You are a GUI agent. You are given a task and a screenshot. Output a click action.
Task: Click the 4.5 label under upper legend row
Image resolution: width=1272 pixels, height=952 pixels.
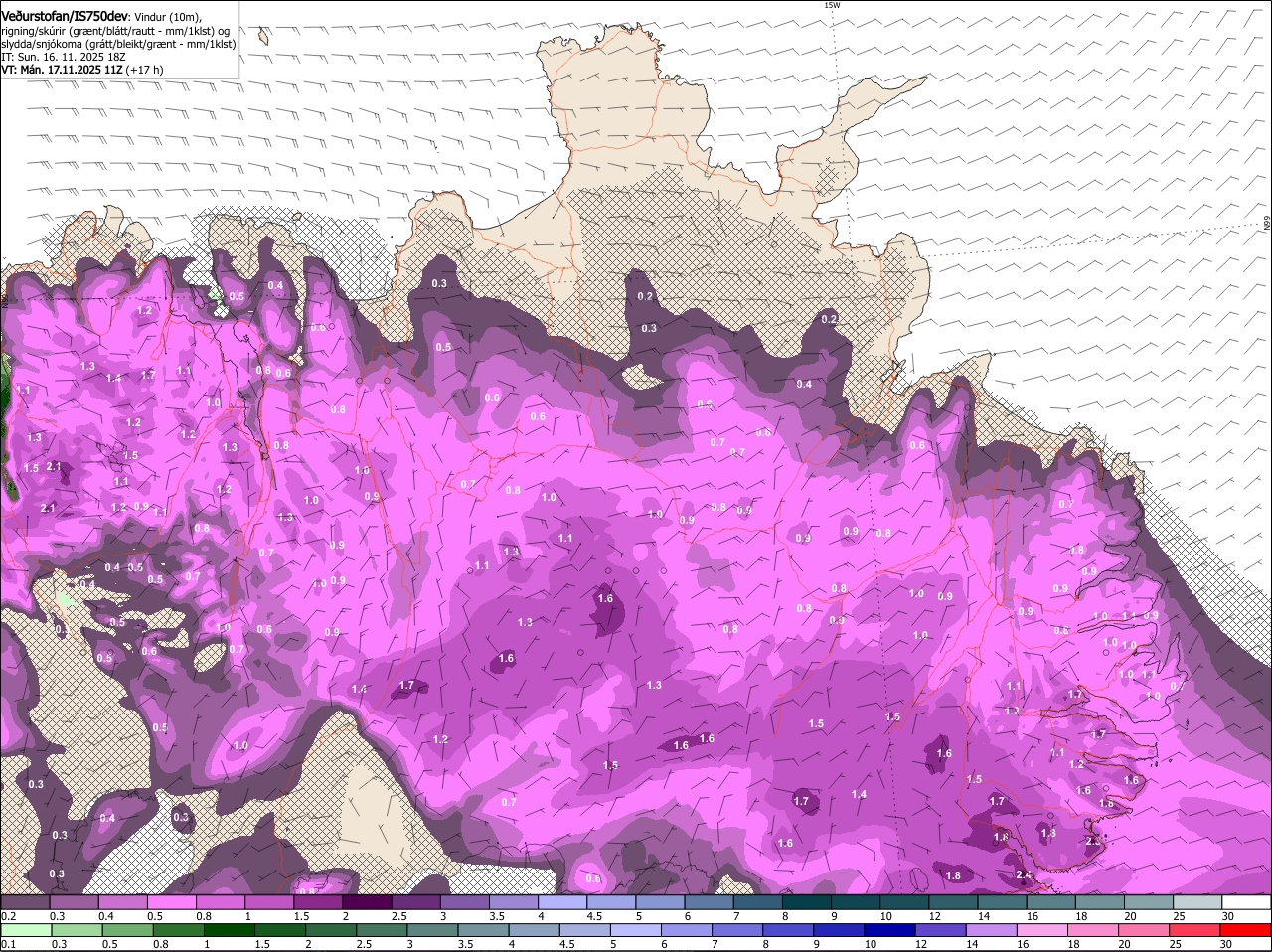(595, 915)
